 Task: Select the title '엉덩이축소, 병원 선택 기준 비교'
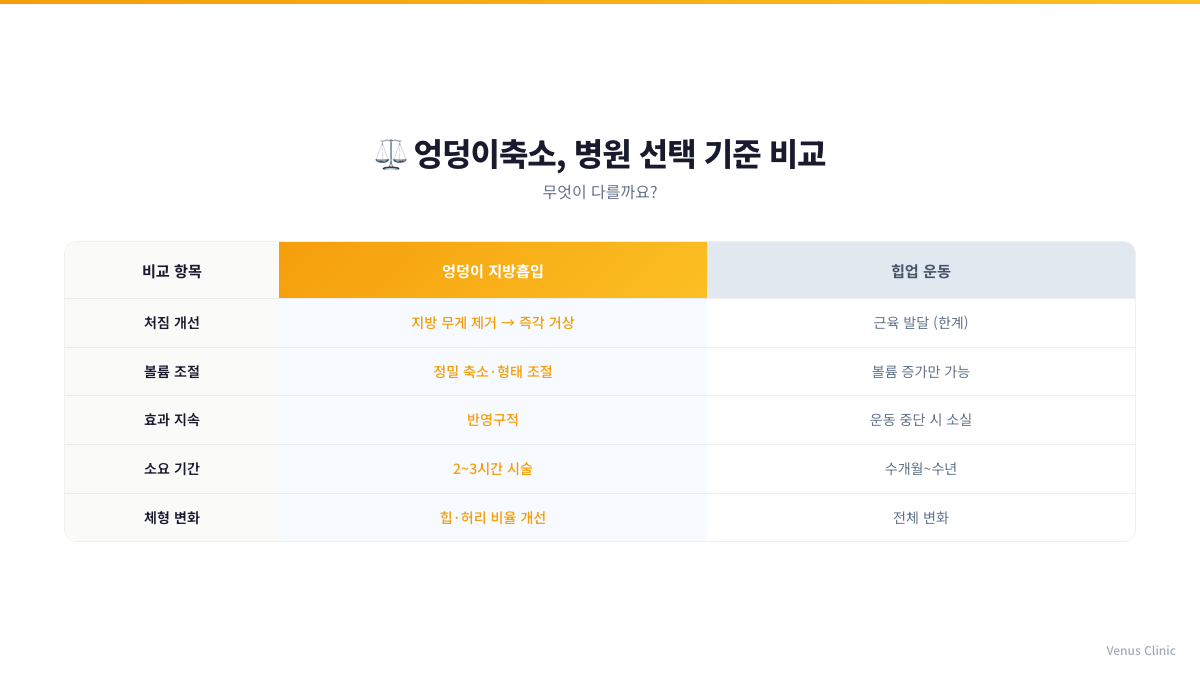619,154
